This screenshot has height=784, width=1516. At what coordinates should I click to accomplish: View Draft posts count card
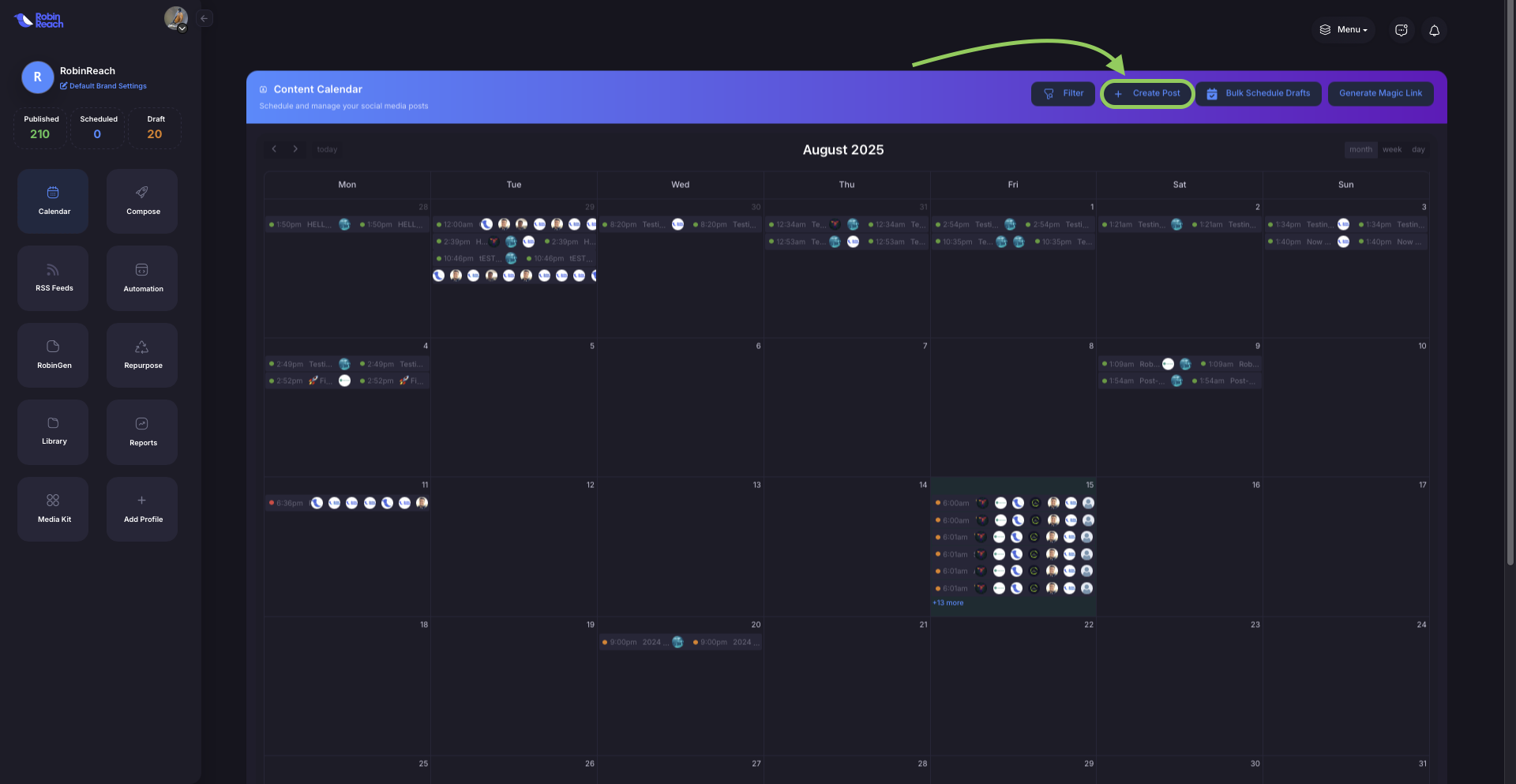coord(155,128)
